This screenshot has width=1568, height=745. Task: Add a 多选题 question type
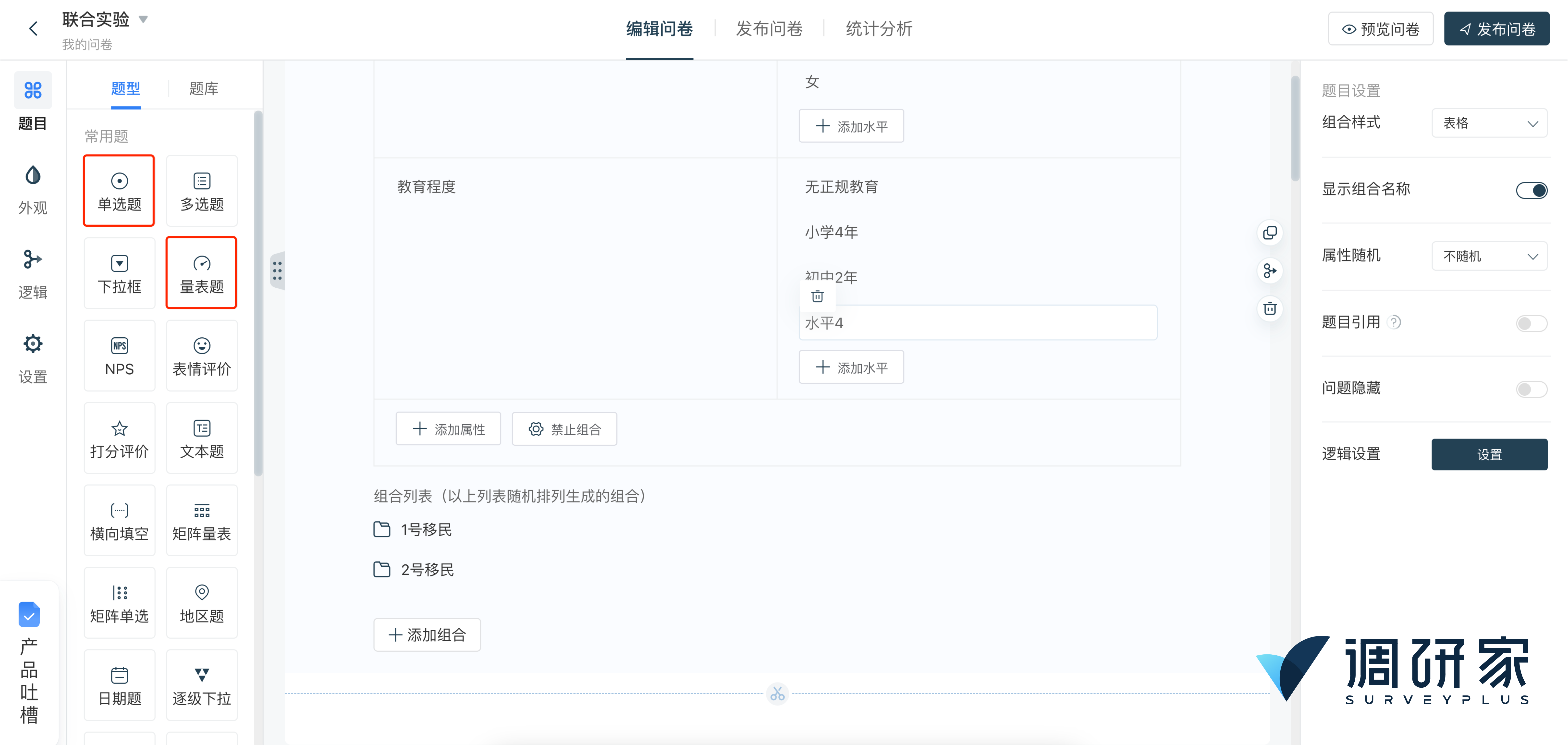[x=202, y=191]
